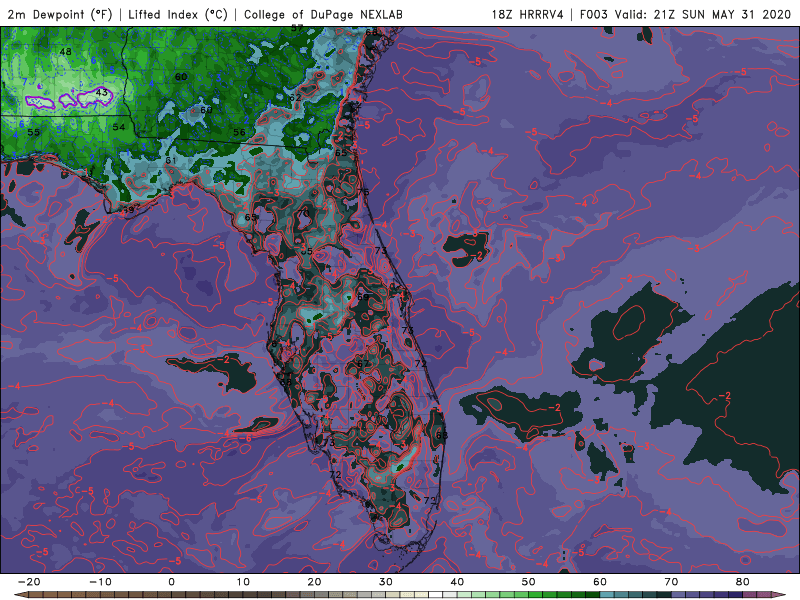Click the 43 dewpoint value inside magenta contour
800x600 pixels.
point(102,92)
